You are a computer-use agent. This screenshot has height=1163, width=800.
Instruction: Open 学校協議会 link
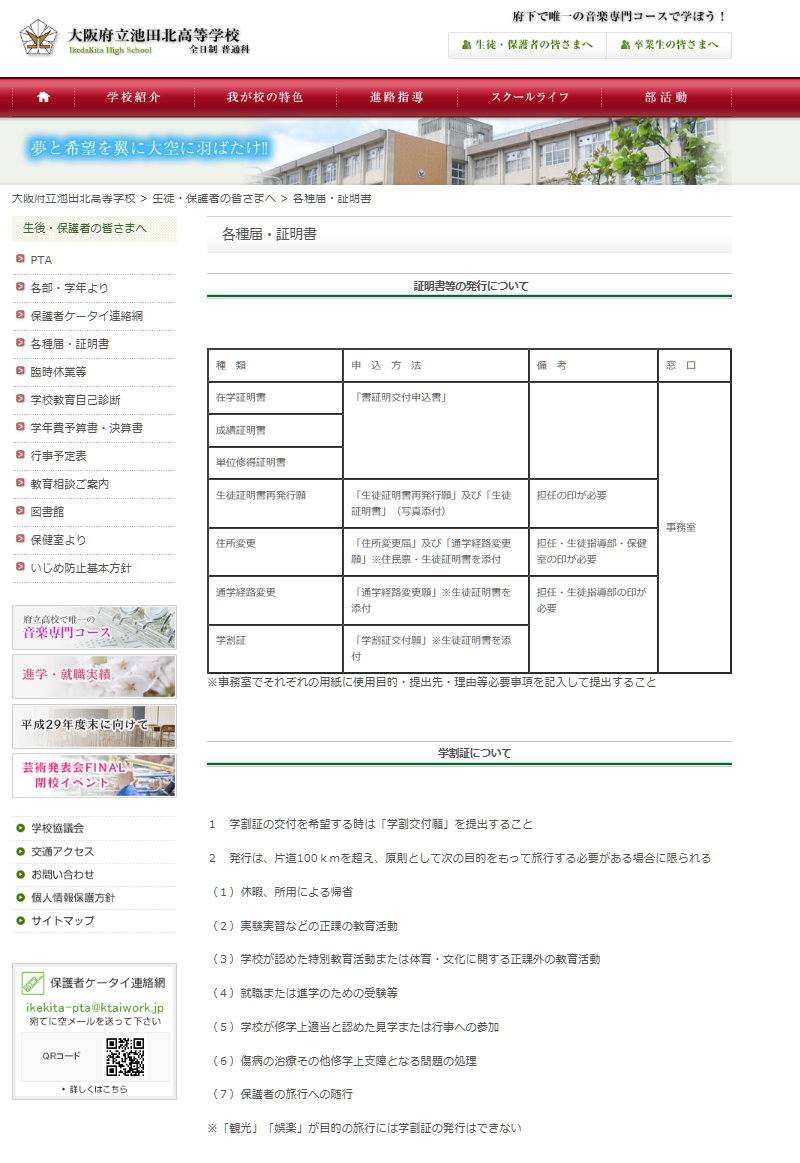pyautogui.click(x=57, y=828)
